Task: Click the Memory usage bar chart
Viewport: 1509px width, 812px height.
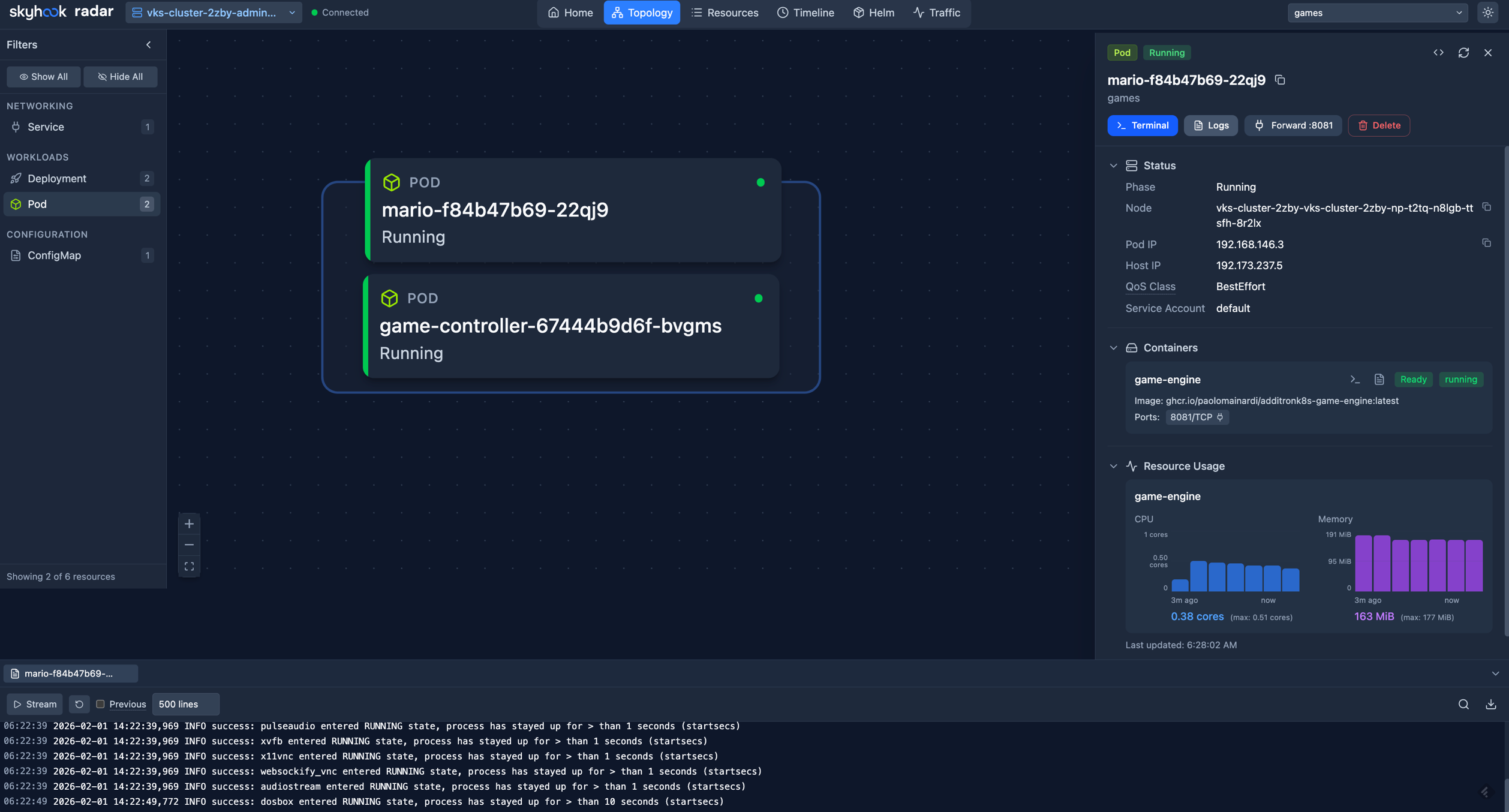Action: 1418,563
